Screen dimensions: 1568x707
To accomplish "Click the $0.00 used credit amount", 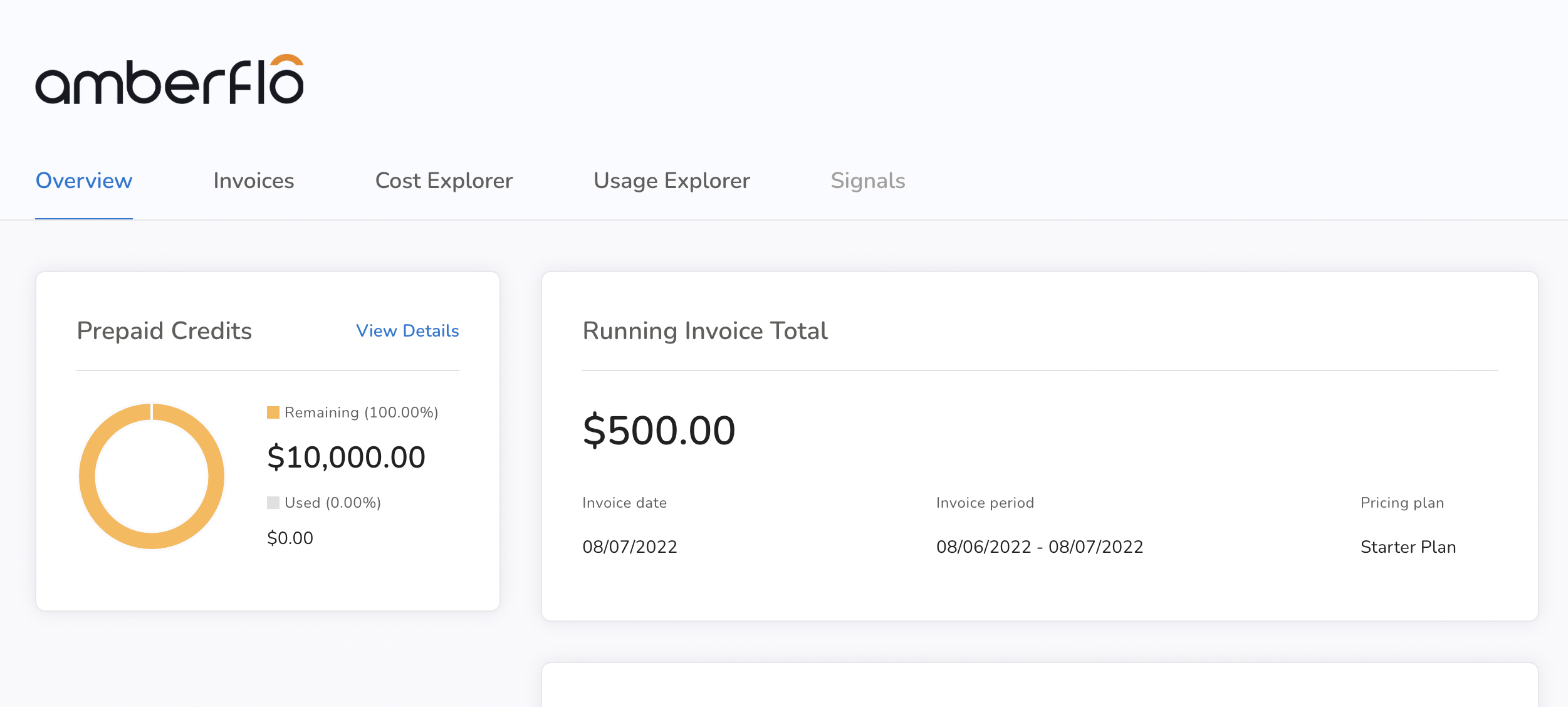I will tap(290, 538).
